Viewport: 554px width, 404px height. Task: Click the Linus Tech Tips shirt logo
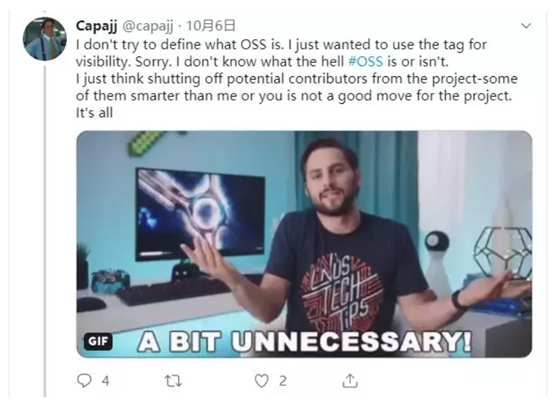342,292
